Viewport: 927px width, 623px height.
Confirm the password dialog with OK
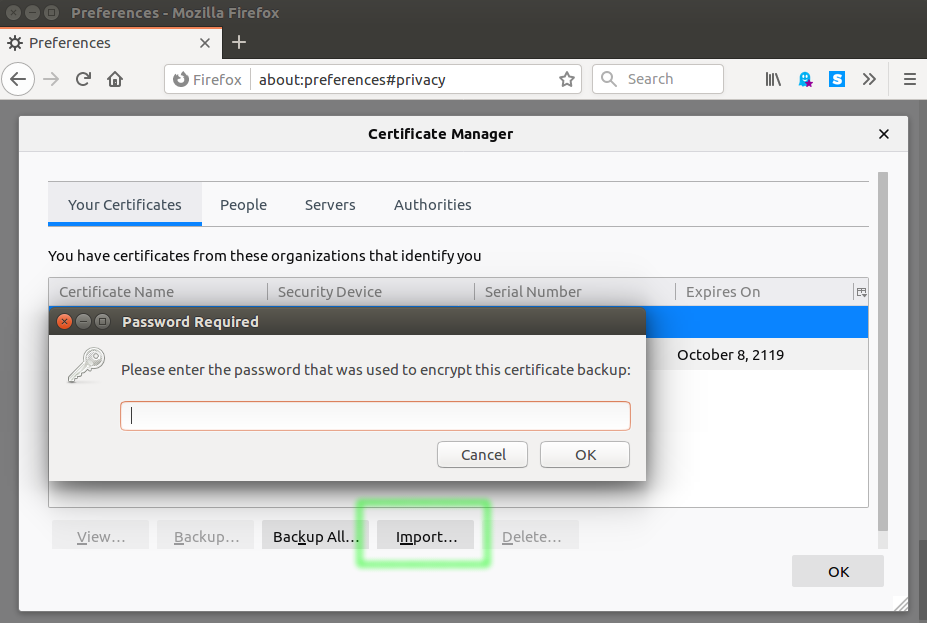pyautogui.click(x=584, y=454)
